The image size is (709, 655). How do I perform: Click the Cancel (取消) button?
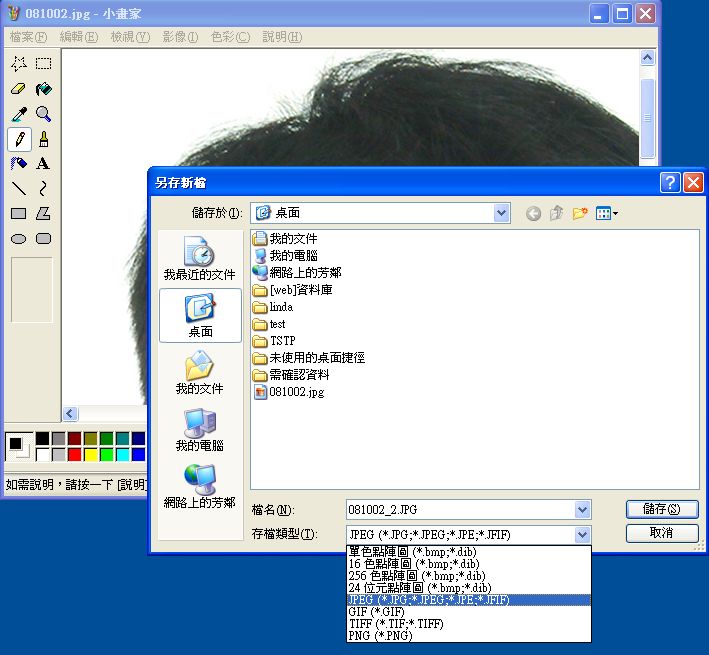tap(661, 533)
